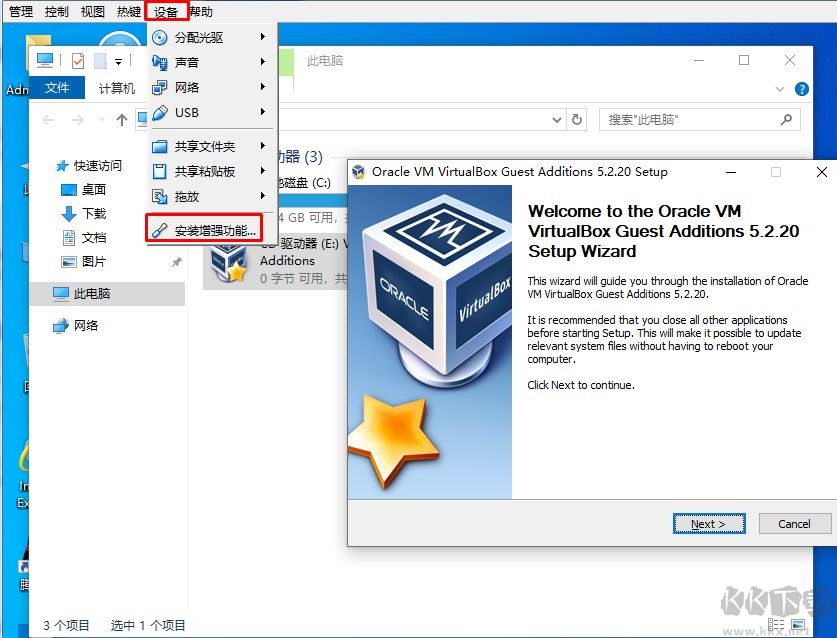The height and width of the screenshot is (638, 837).
Task: Cancel the Guest Additions installation
Action: pyautogui.click(x=793, y=523)
